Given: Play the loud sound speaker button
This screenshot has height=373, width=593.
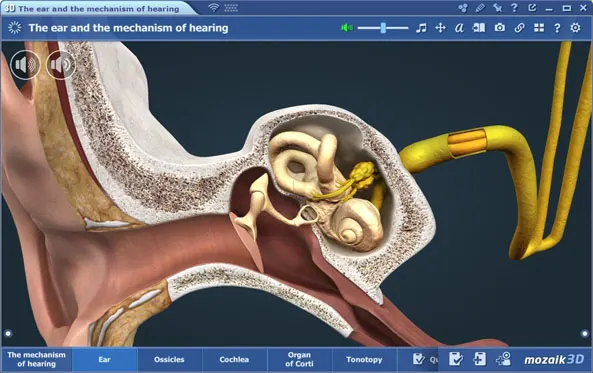Looking at the screenshot, I should click(61, 65).
